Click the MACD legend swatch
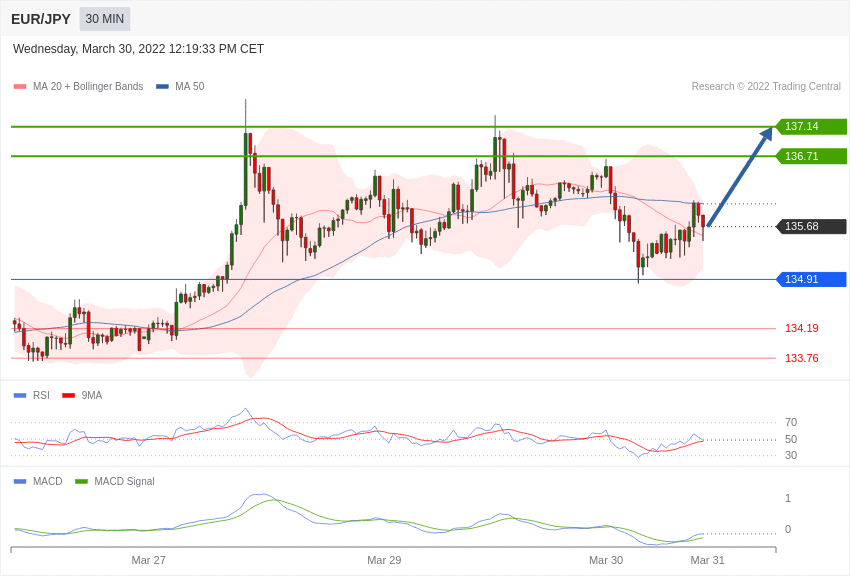Viewport: 850px width, 576px height. pyautogui.click(x=20, y=481)
